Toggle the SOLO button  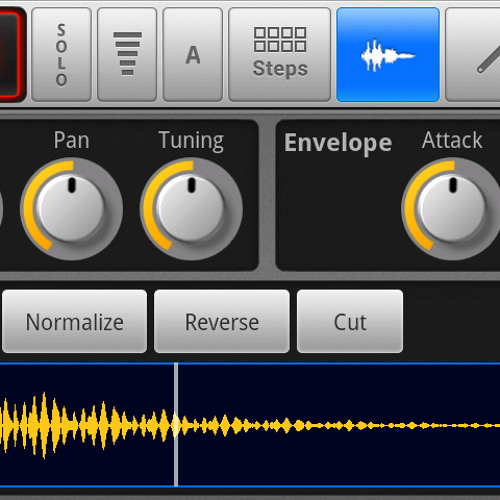61,55
